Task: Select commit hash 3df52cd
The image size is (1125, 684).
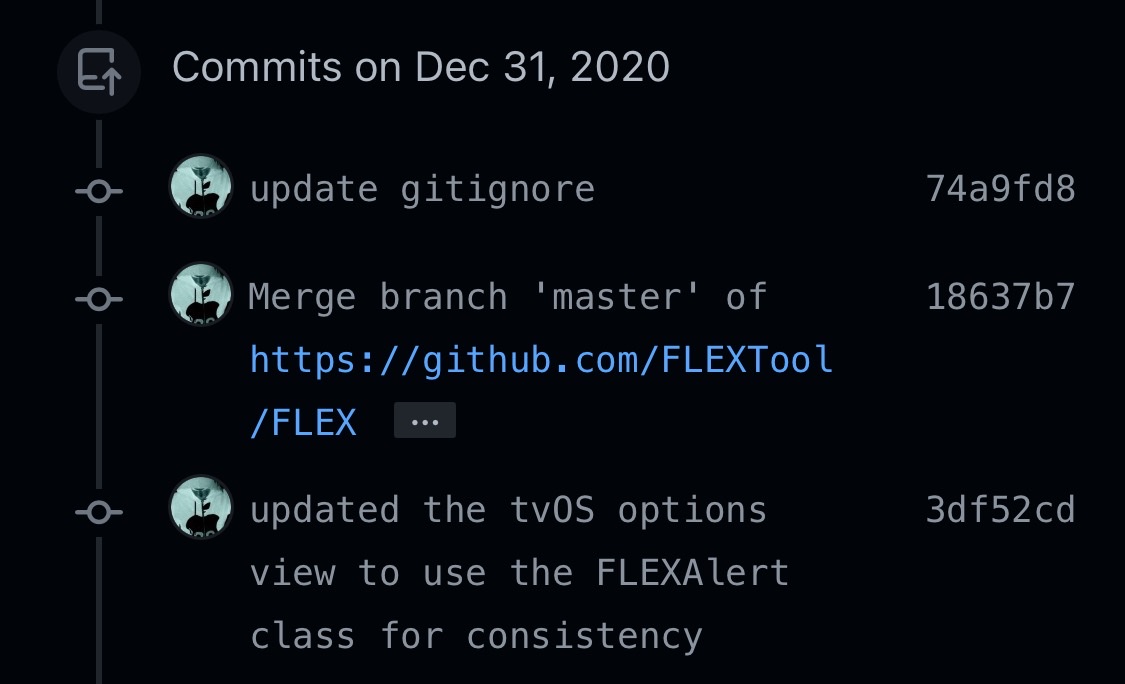Action: 1000,509
